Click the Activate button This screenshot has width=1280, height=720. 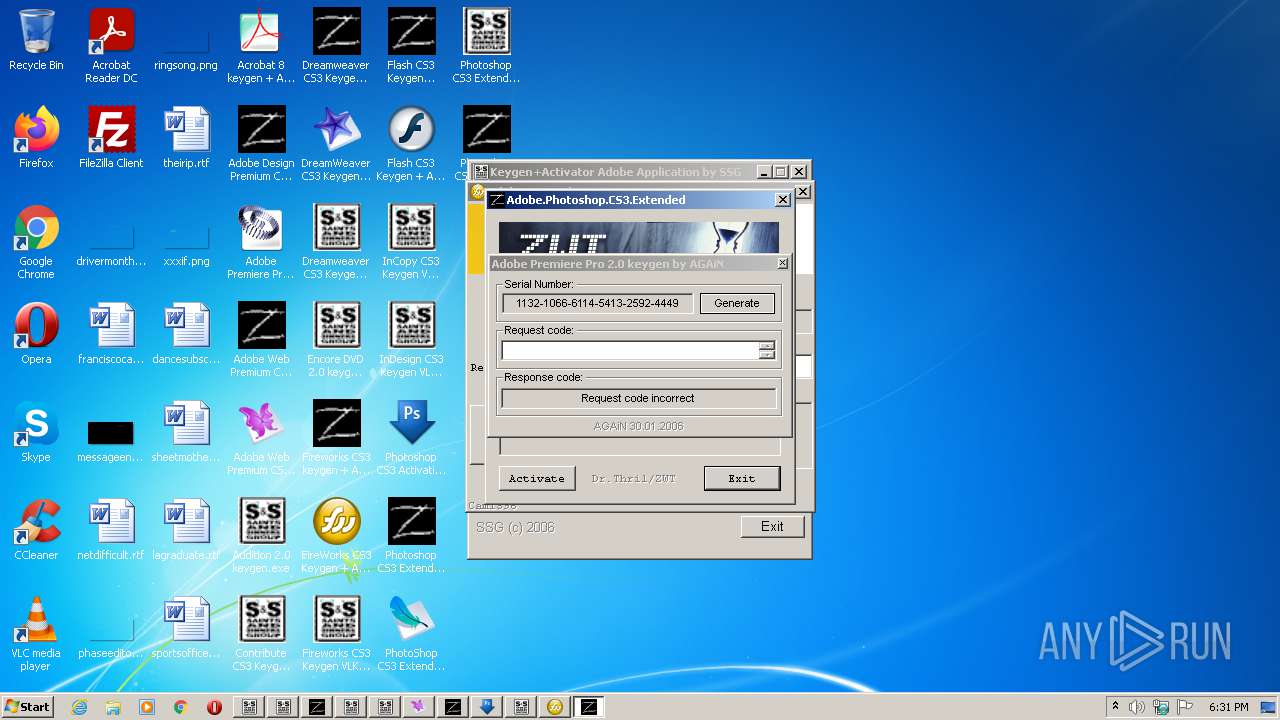coord(537,478)
